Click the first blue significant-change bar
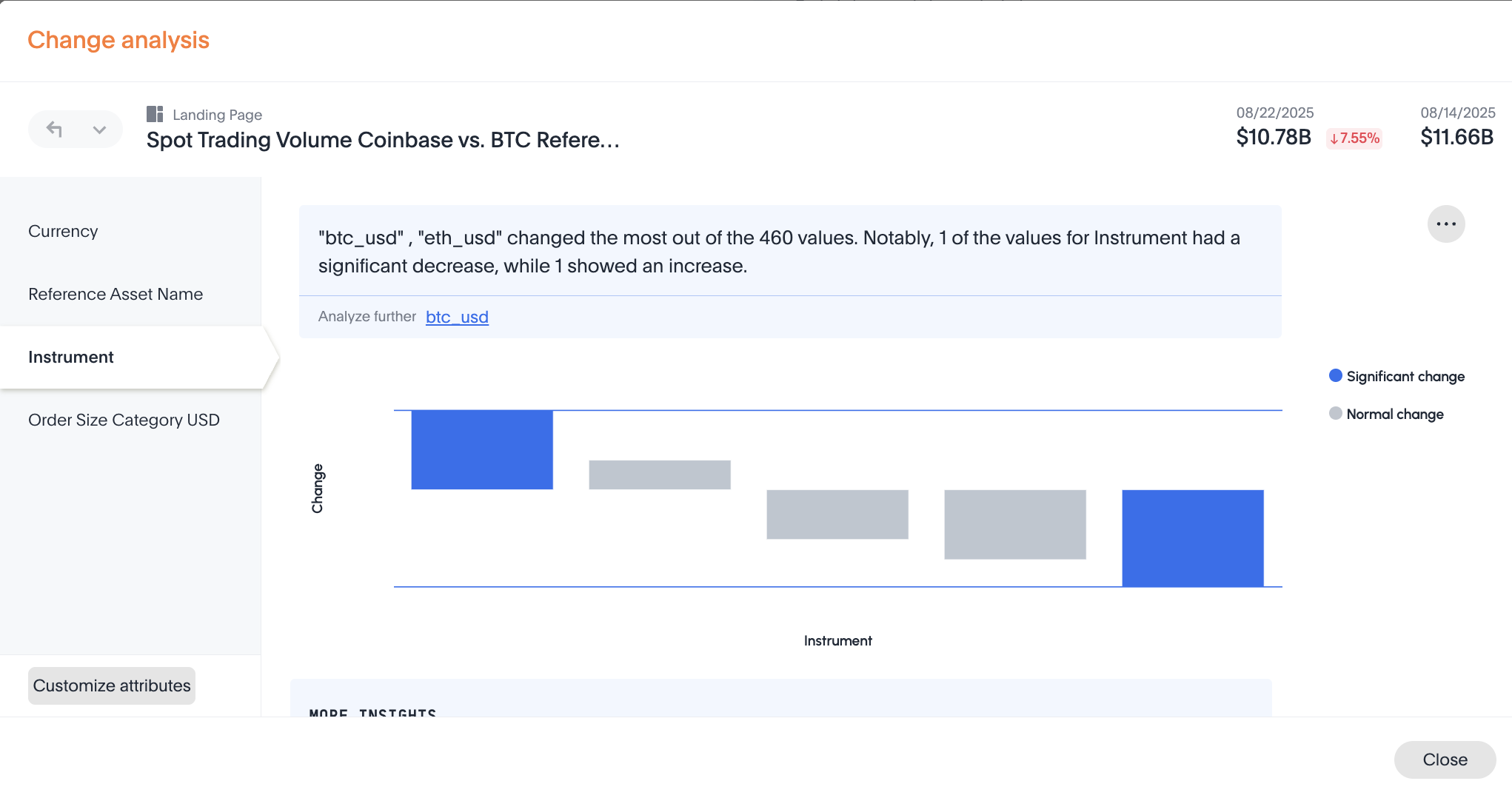This screenshot has width=1512, height=798. (x=482, y=449)
